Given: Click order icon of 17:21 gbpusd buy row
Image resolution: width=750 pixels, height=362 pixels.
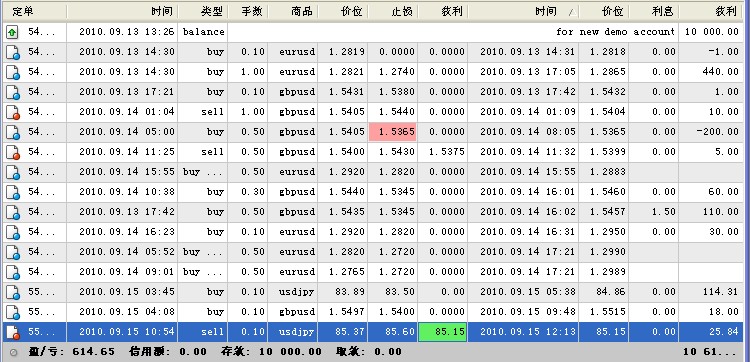Looking at the screenshot, I should coord(12,92).
